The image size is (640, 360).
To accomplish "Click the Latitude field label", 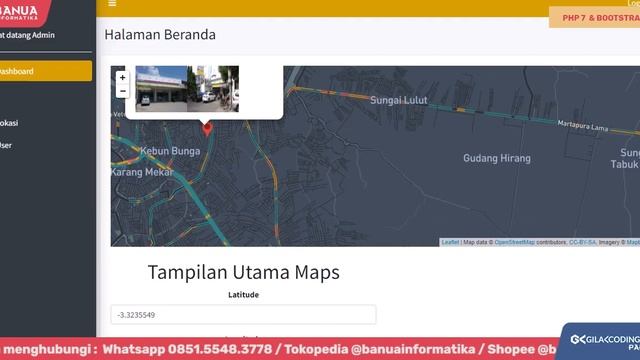I will [x=243, y=295].
